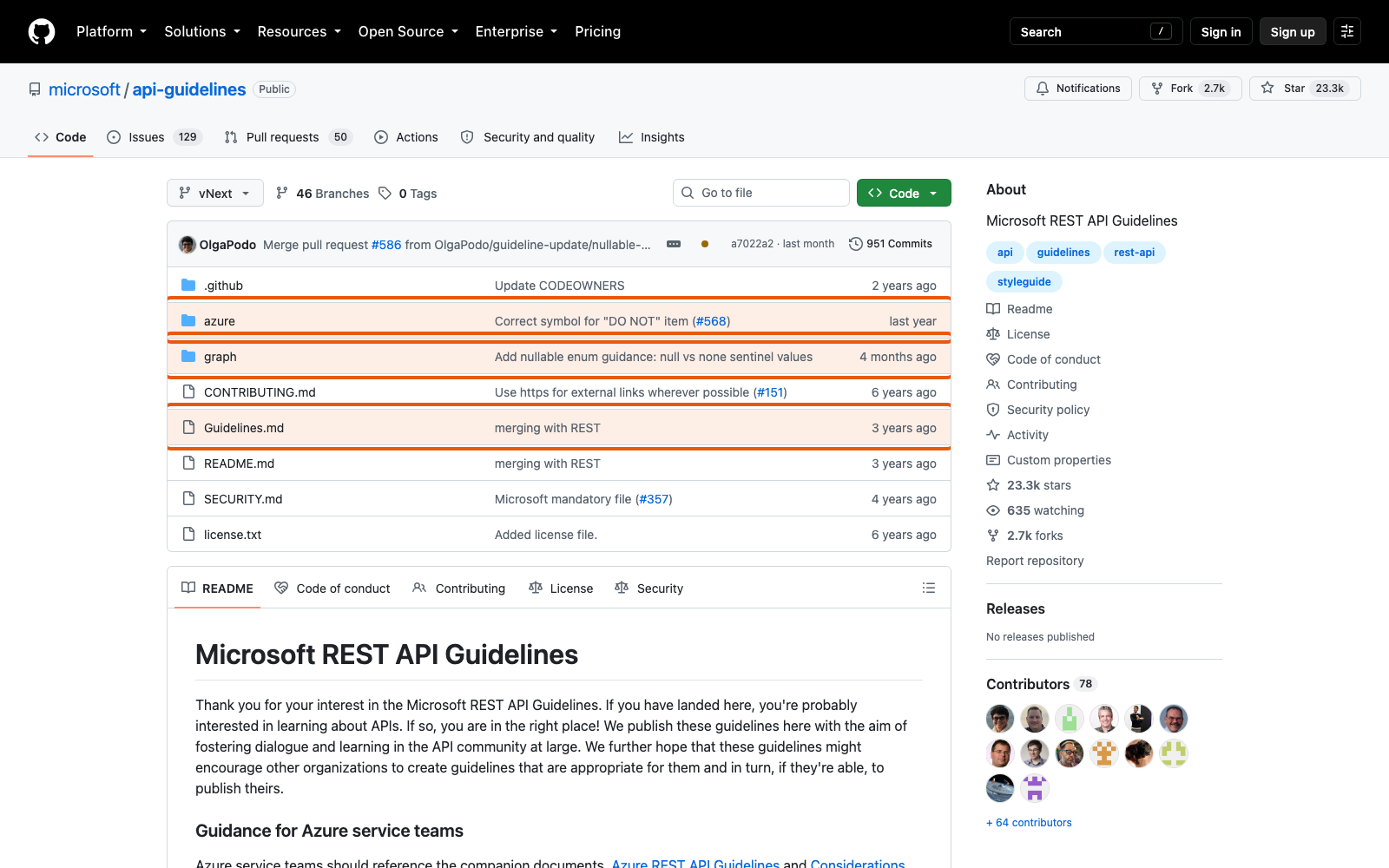Click the Sign up button
The image size is (1389, 868).
coord(1293,31)
